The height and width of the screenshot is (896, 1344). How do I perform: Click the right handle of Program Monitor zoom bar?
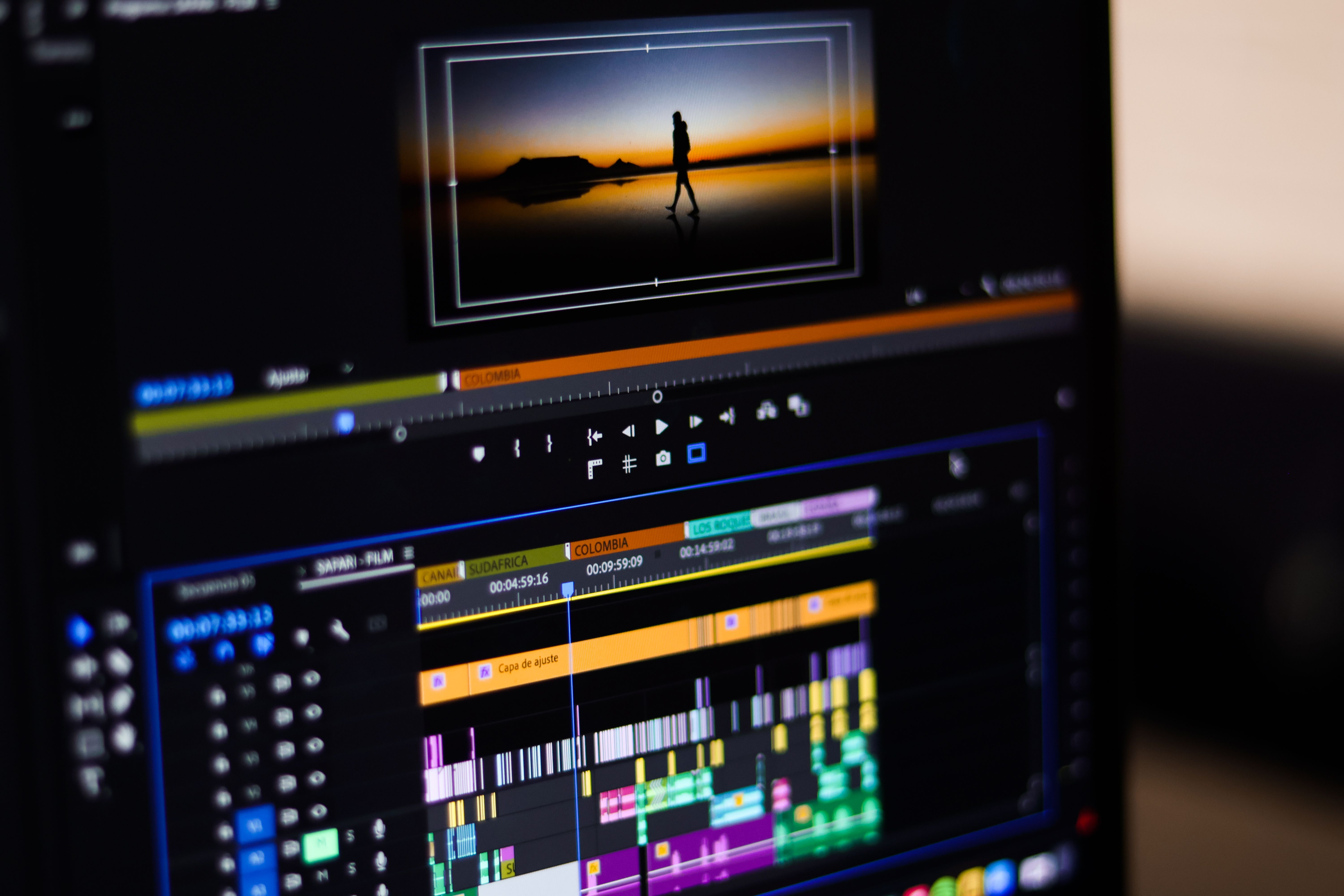click(x=657, y=396)
